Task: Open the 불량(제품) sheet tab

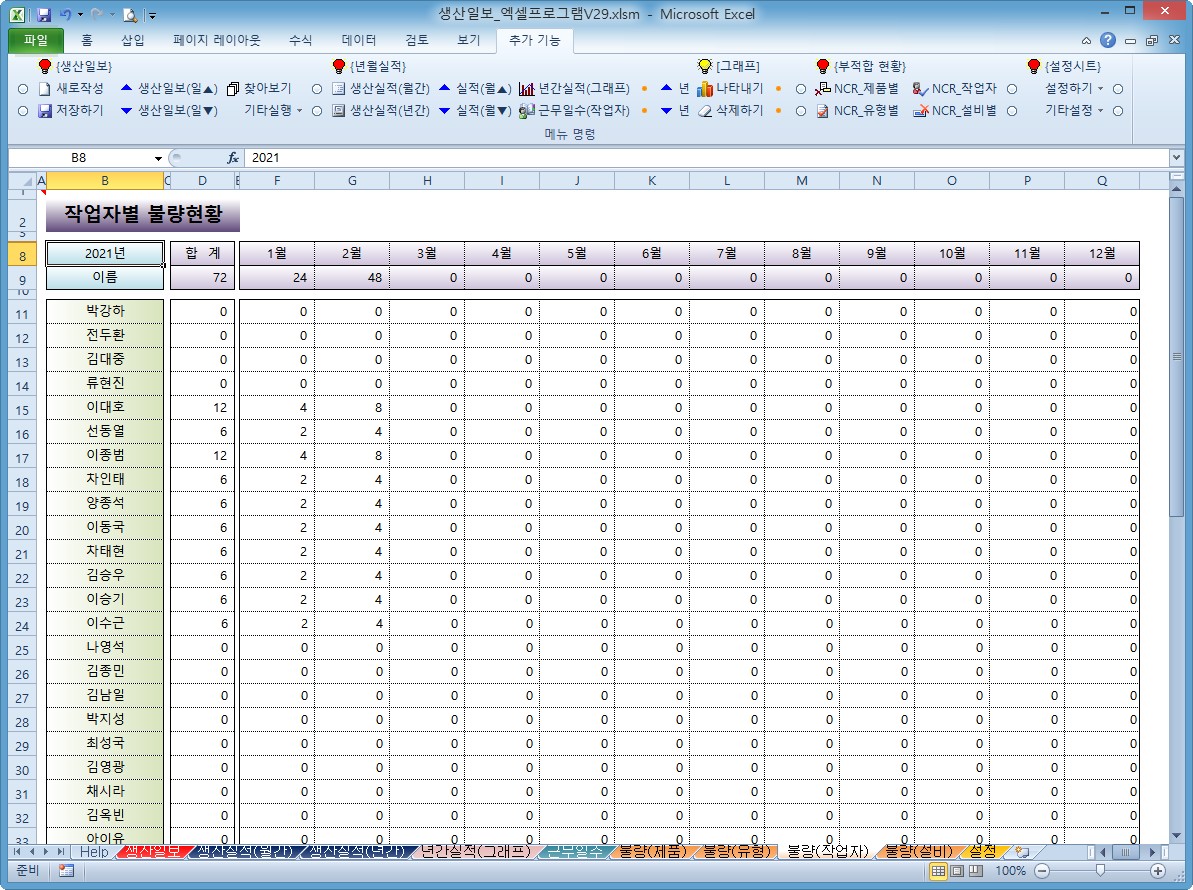Action: (652, 852)
